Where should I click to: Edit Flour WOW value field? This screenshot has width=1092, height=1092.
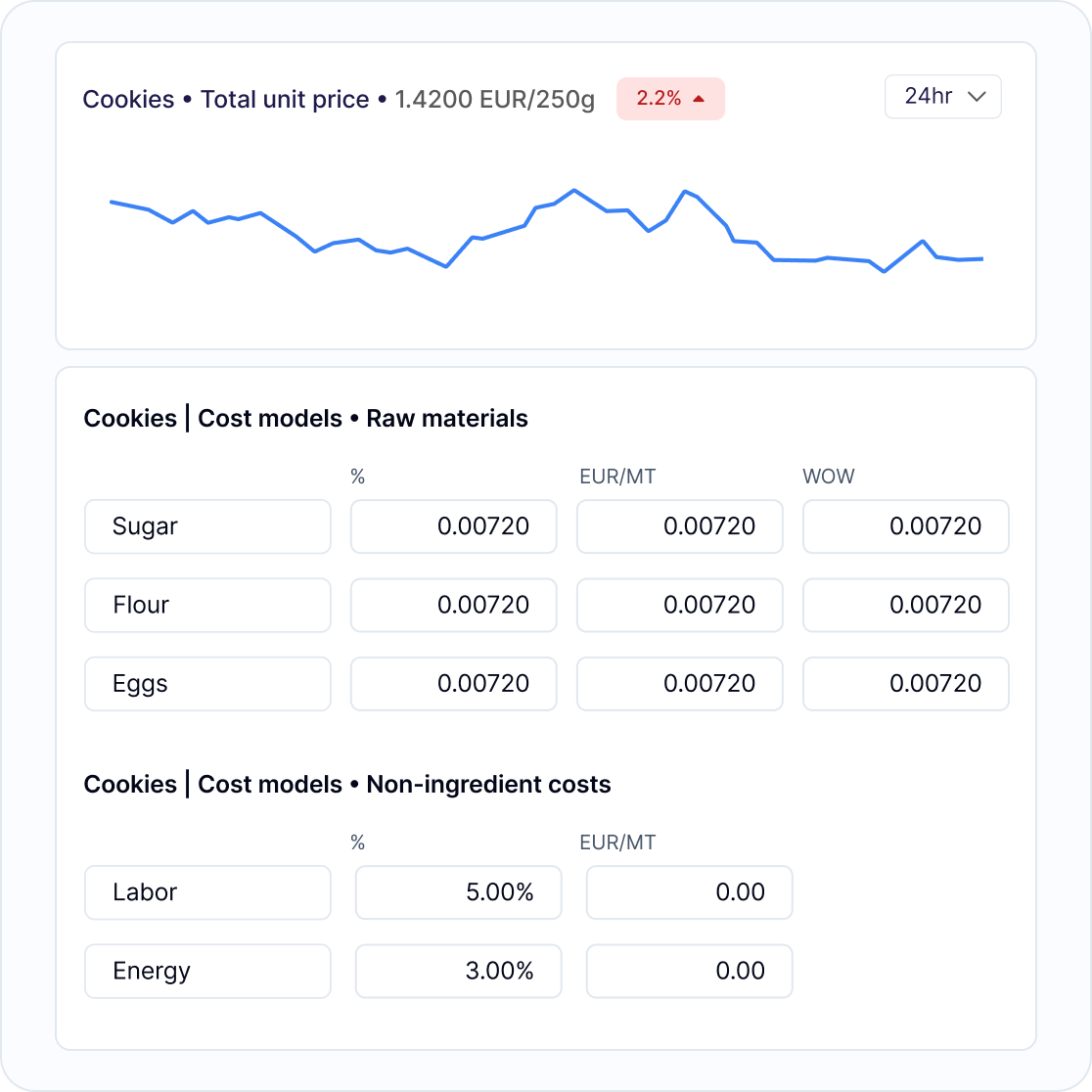click(906, 605)
